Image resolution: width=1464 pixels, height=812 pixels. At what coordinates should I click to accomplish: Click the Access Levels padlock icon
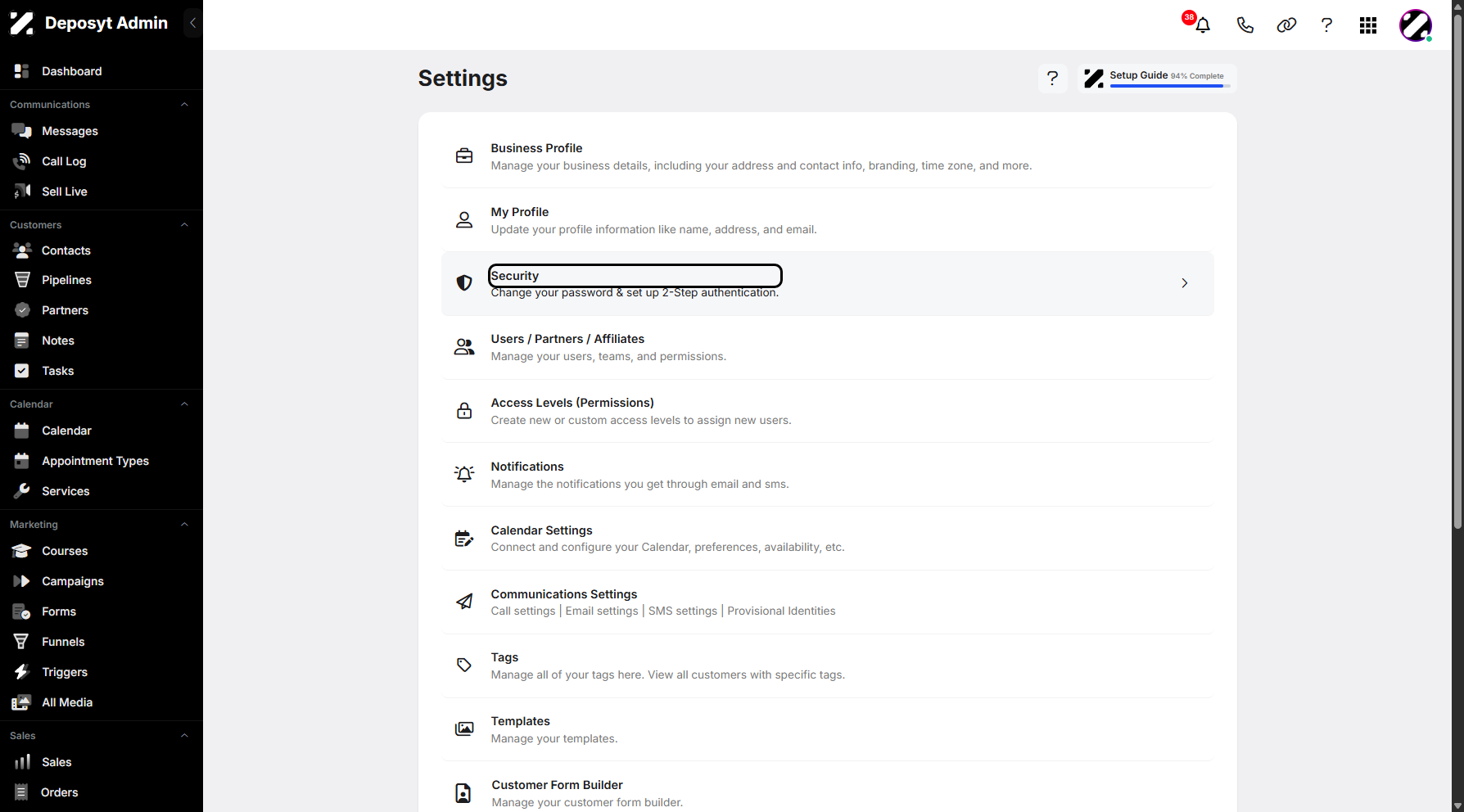464,411
